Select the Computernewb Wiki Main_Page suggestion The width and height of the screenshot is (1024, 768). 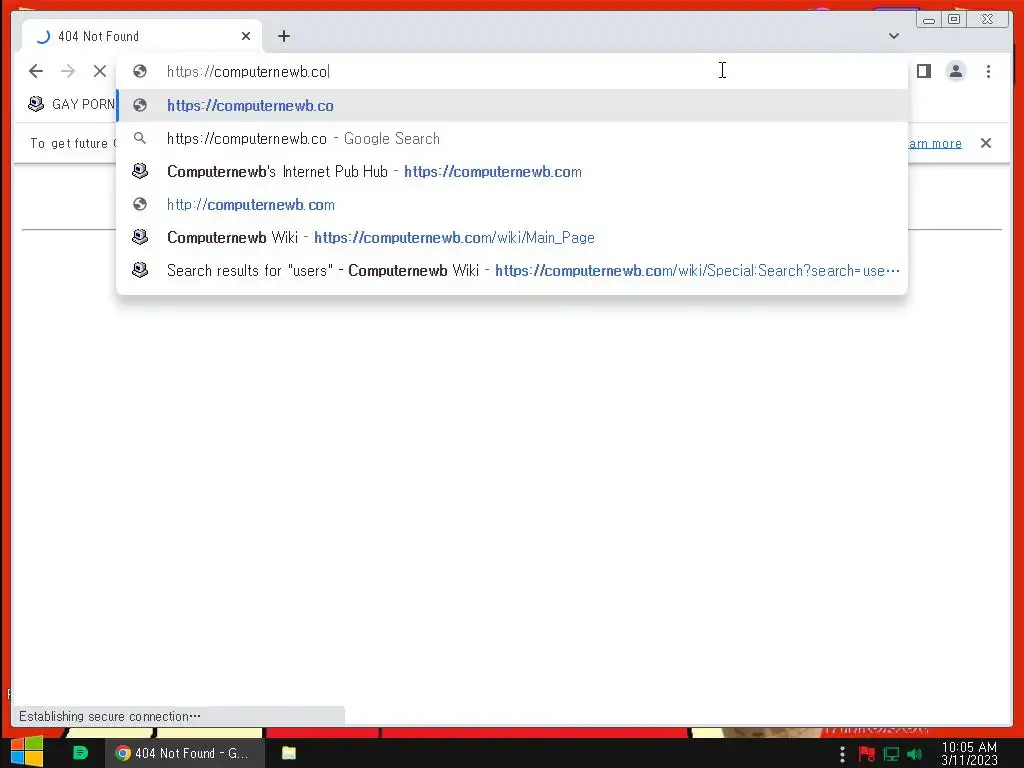click(x=512, y=237)
